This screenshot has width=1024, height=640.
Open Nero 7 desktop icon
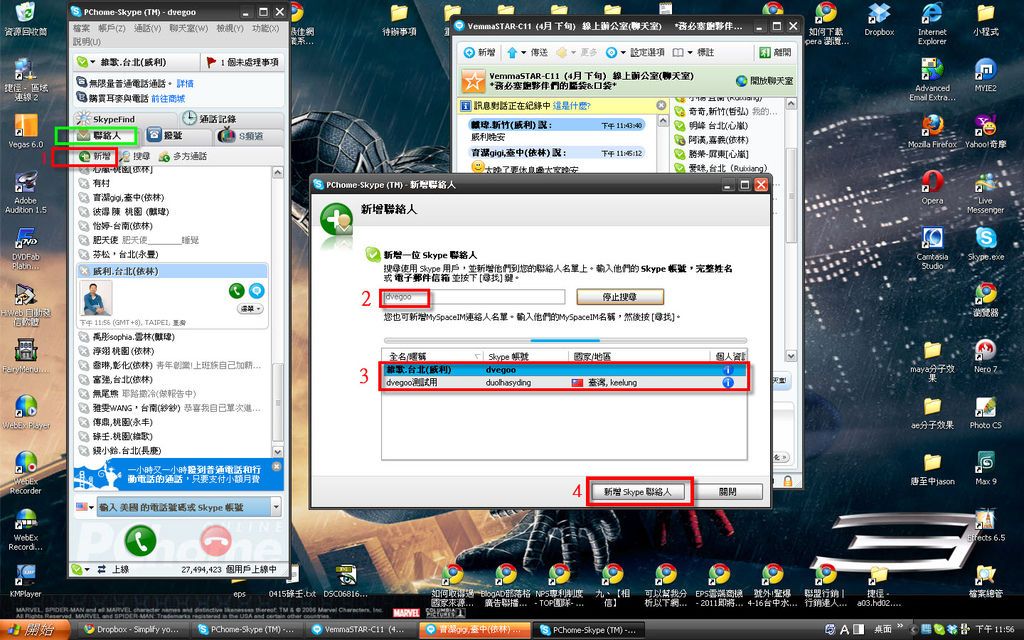[985, 356]
